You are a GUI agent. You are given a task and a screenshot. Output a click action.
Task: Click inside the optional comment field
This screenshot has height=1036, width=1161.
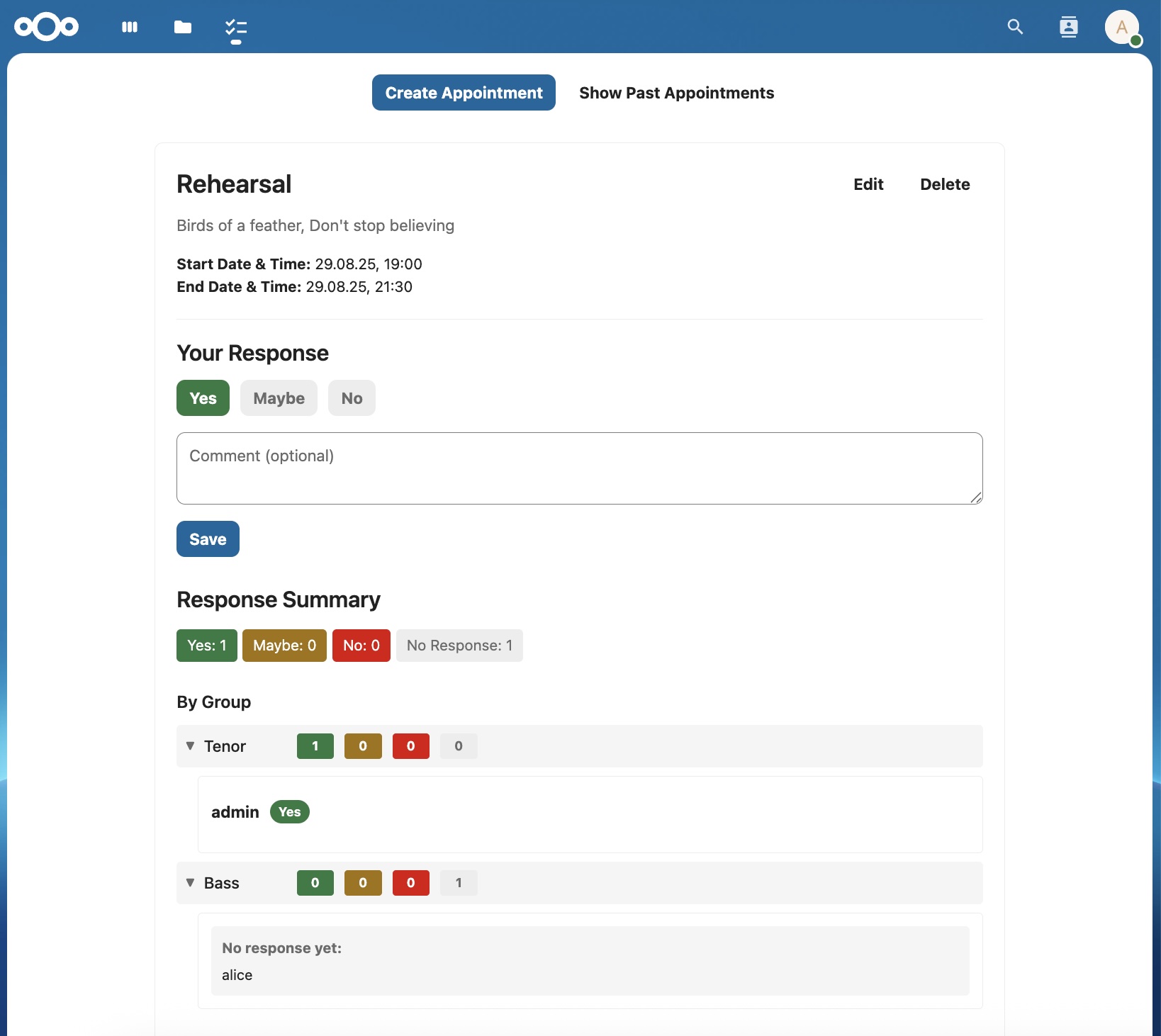tap(579, 468)
